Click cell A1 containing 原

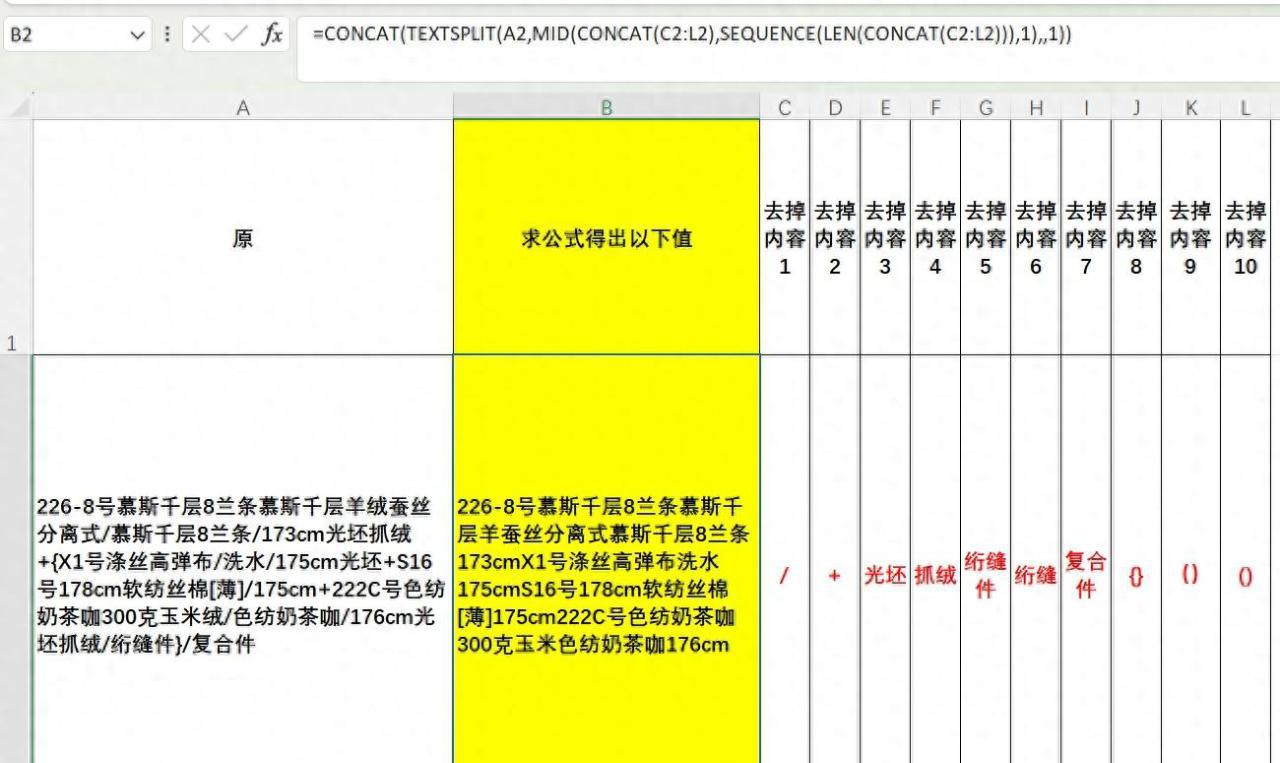pos(242,237)
